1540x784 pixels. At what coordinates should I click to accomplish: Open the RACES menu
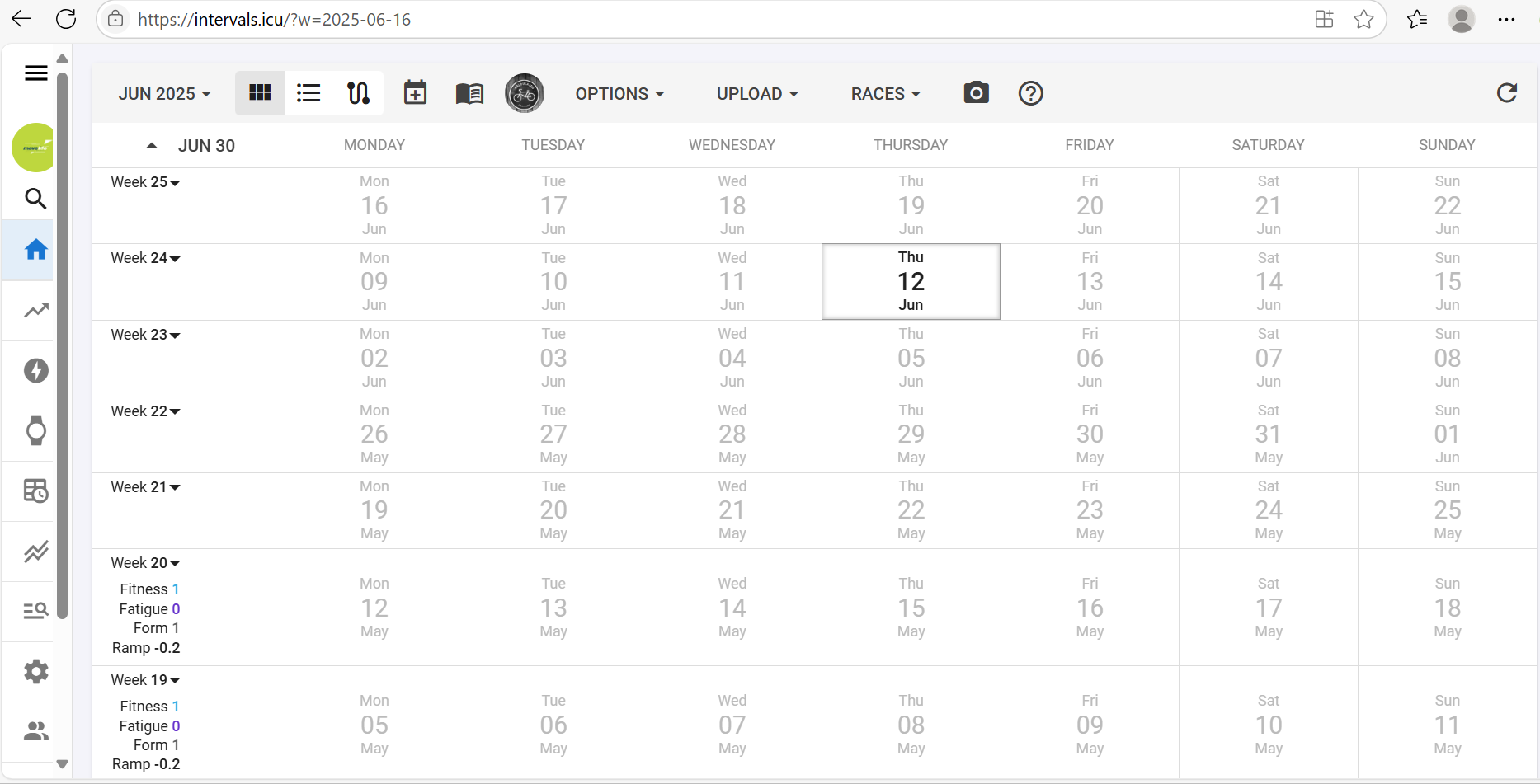[x=885, y=94]
